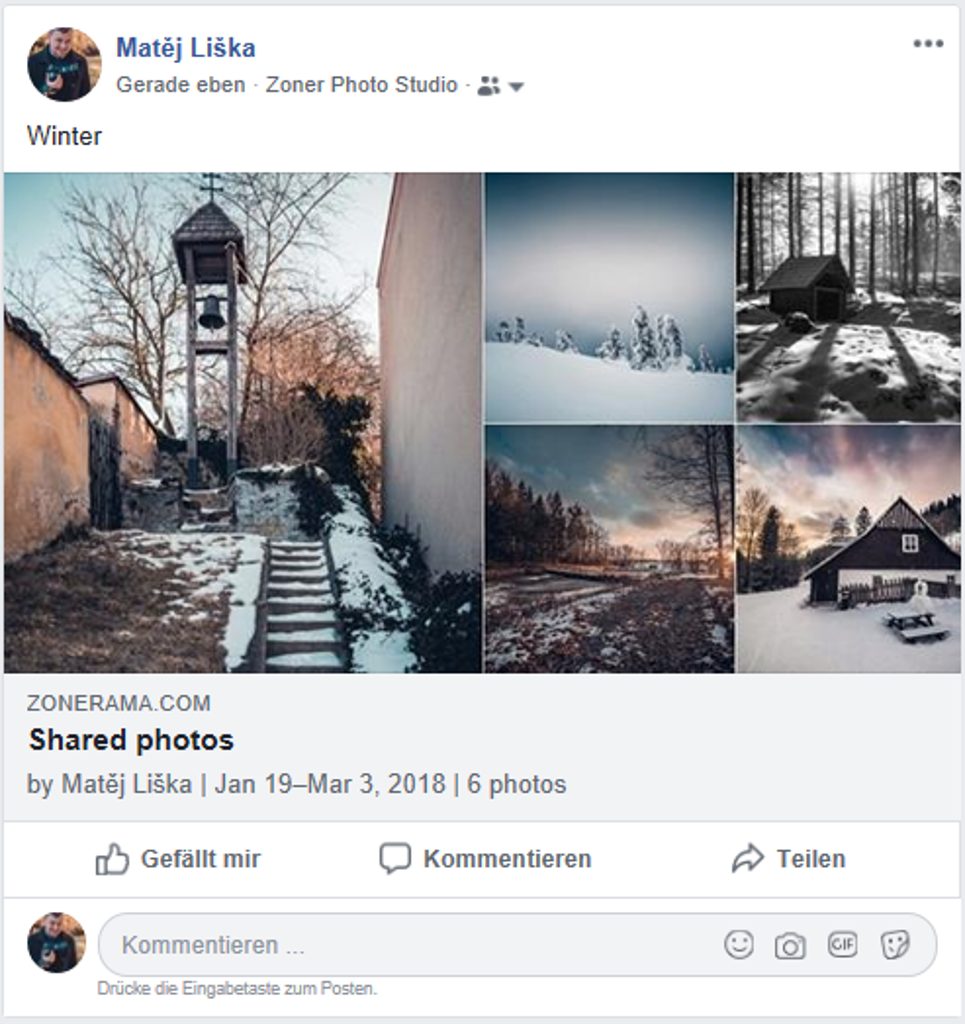965x1024 pixels.
Task: Open the Matěj Liška profile name link
Action: (186, 47)
